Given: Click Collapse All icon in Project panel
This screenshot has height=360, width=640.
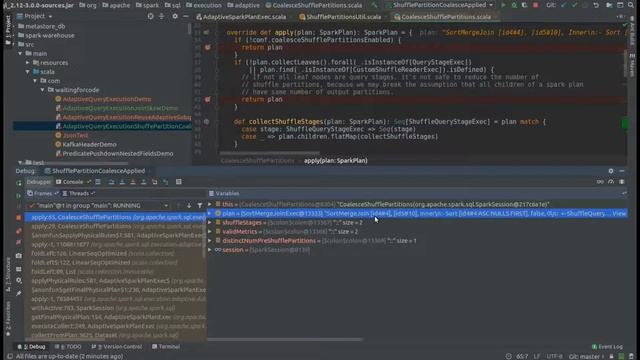Looking at the screenshot, I should tap(162, 16).
